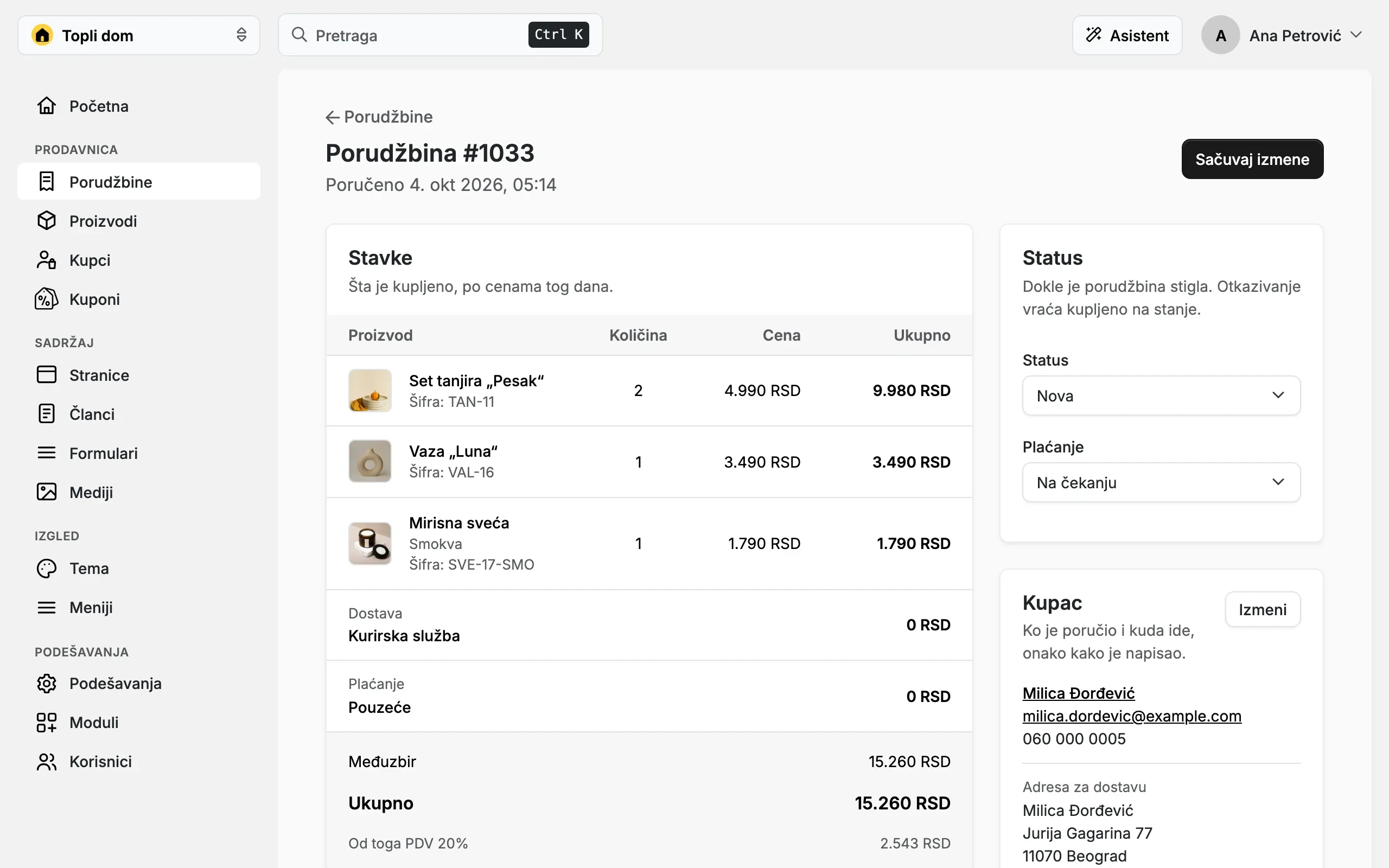Go back via the Porudžbine breadcrumb link
1389x868 pixels.
[379, 117]
